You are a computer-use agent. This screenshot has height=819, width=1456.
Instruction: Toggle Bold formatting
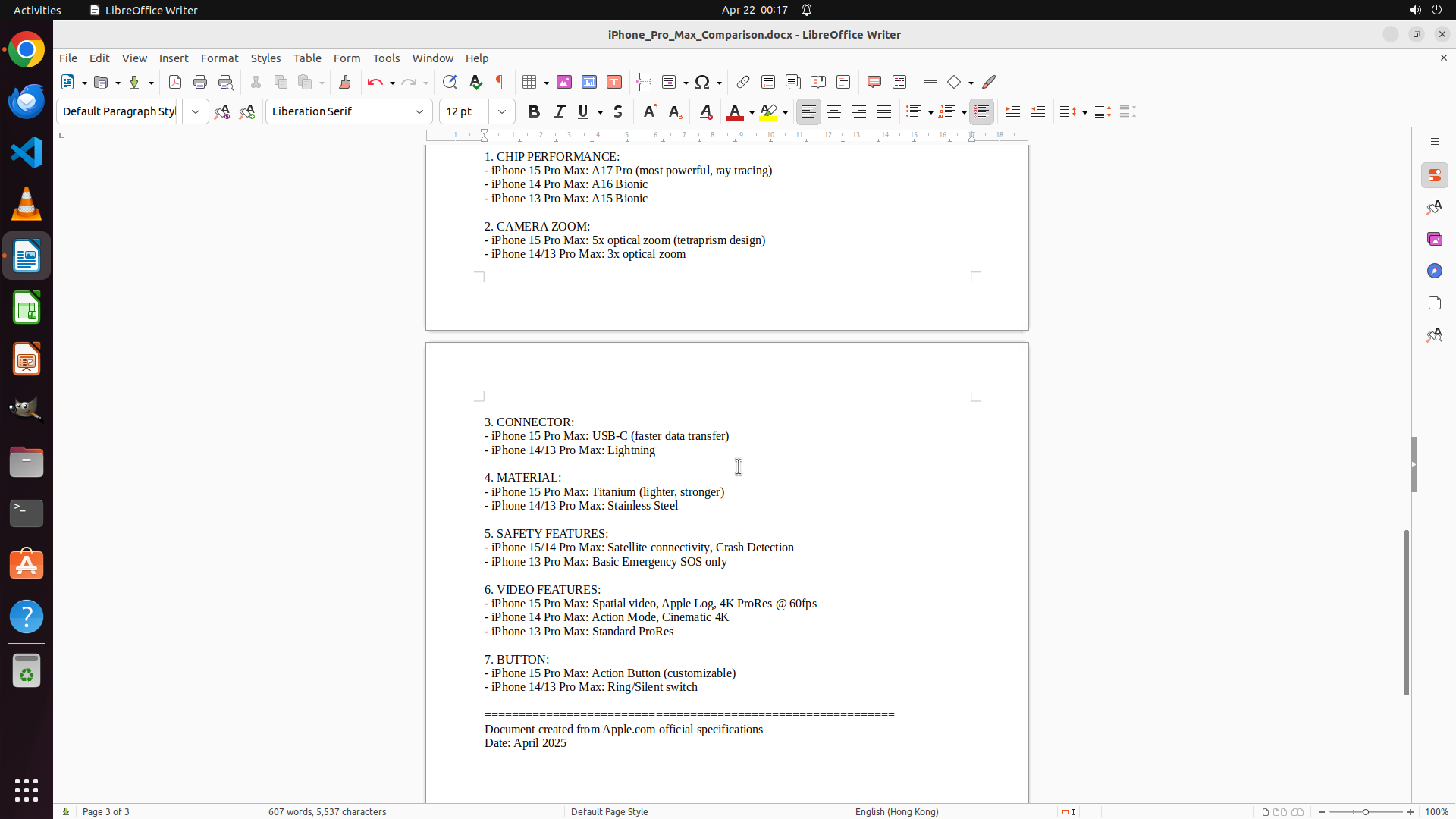[534, 111]
